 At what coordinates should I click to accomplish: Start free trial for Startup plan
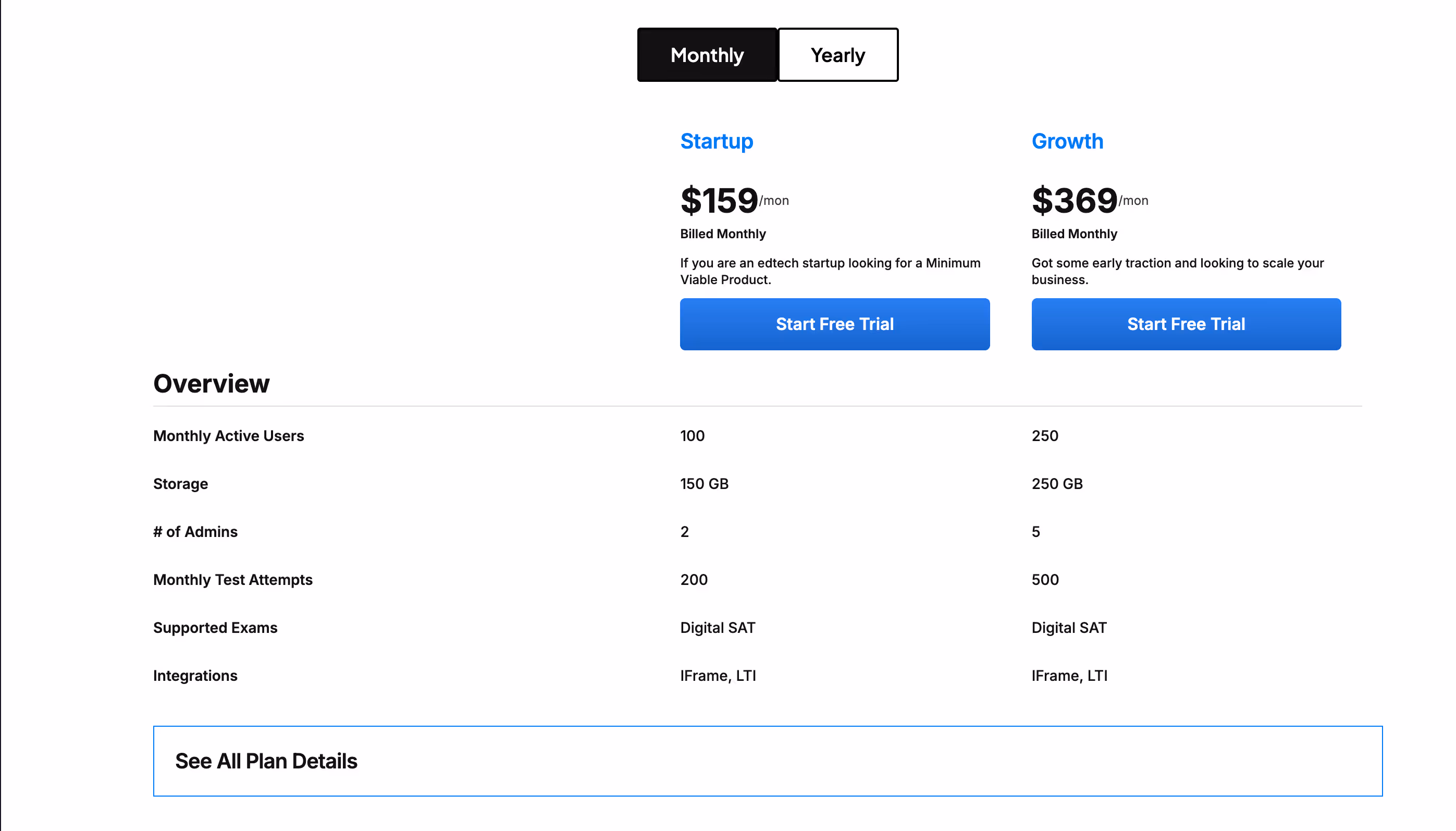pyautogui.click(x=835, y=324)
